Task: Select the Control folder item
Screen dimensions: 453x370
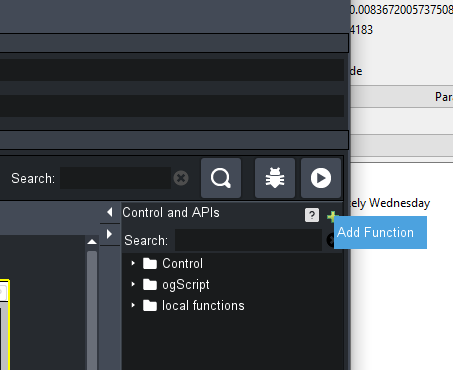Action: pyautogui.click(x=173, y=263)
